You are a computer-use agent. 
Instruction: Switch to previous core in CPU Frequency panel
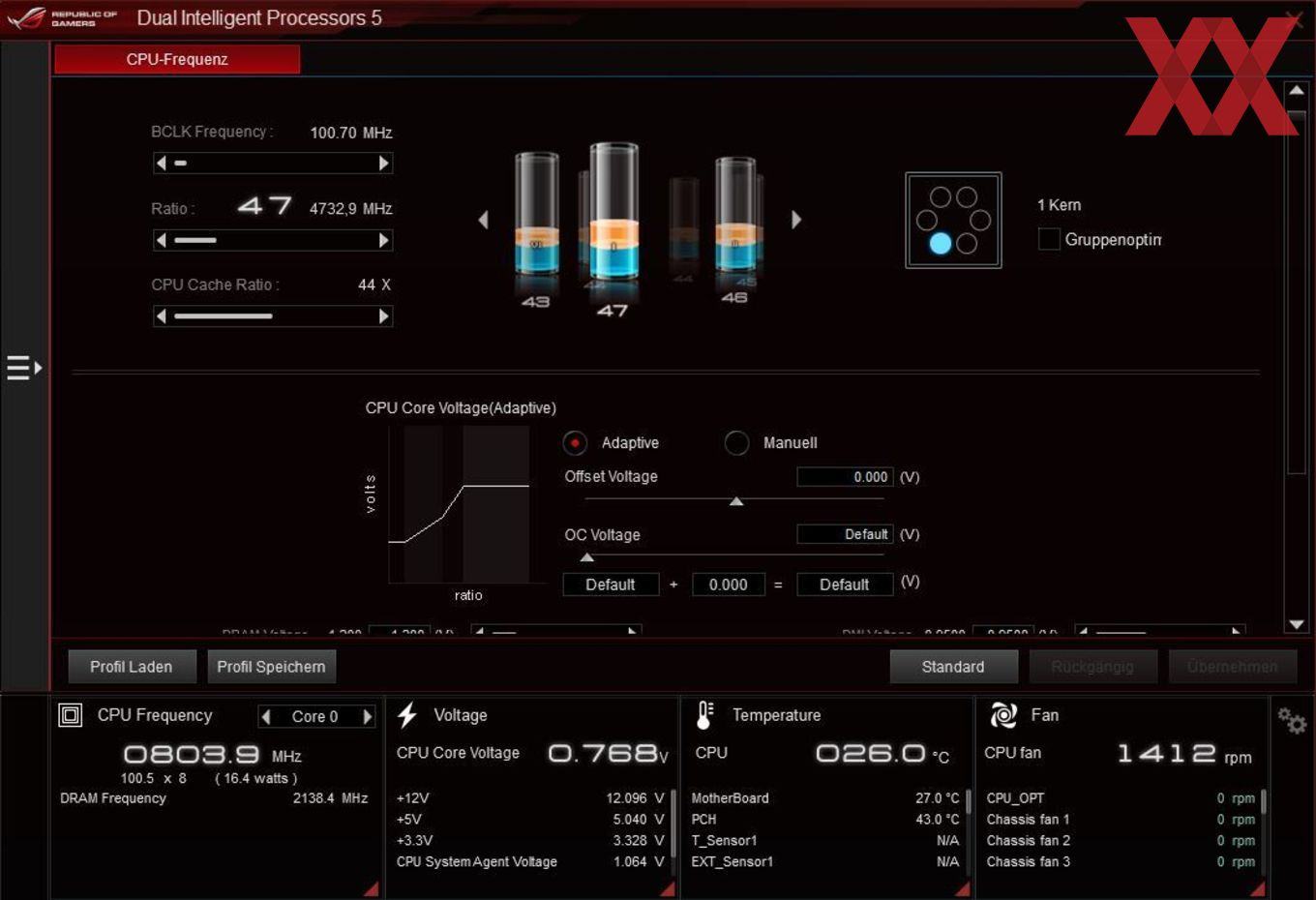coord(266,717)
